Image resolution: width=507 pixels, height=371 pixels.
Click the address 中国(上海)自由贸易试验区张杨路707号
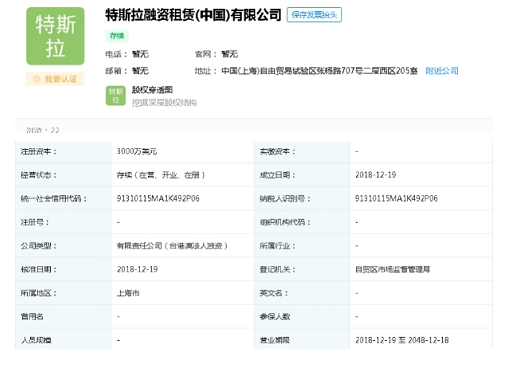pyautogui.click(x=319, y=71)
